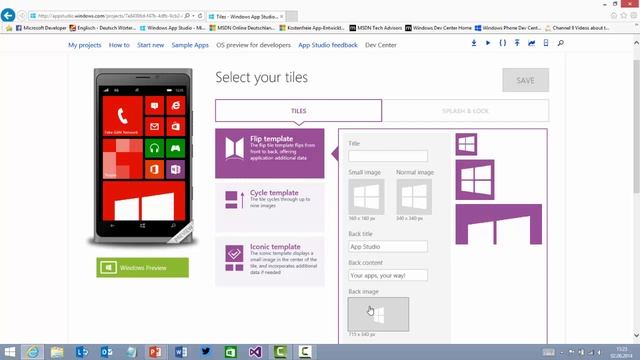The height and width of the screenshot is (360, 640).
Task: Click the green Windows Preview button
Action: click(142, 268)
